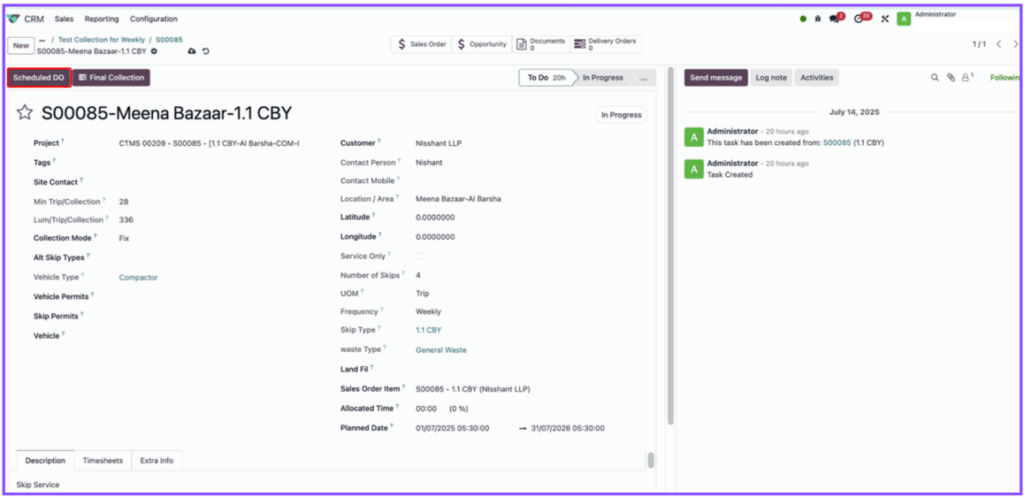
Task: Open the messages conversation icon in top bar
Action: pos(835,19)
